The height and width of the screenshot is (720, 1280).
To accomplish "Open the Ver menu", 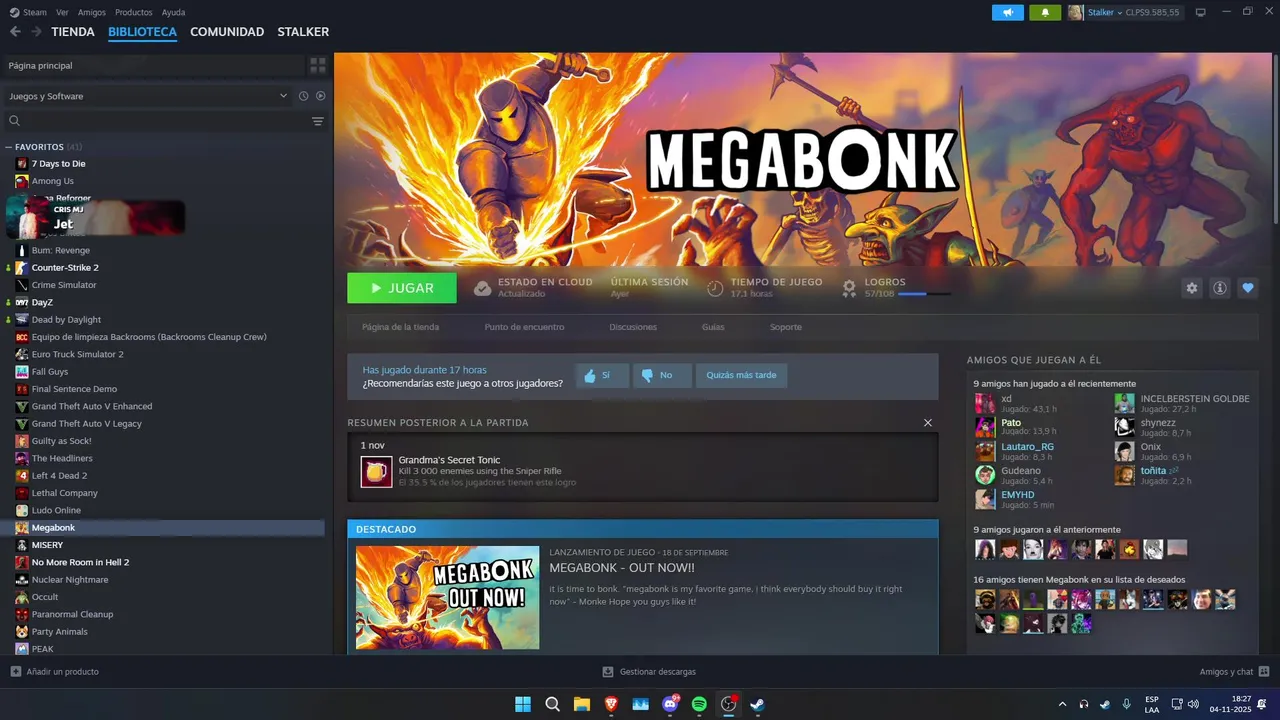I will (x=63, y=12).
